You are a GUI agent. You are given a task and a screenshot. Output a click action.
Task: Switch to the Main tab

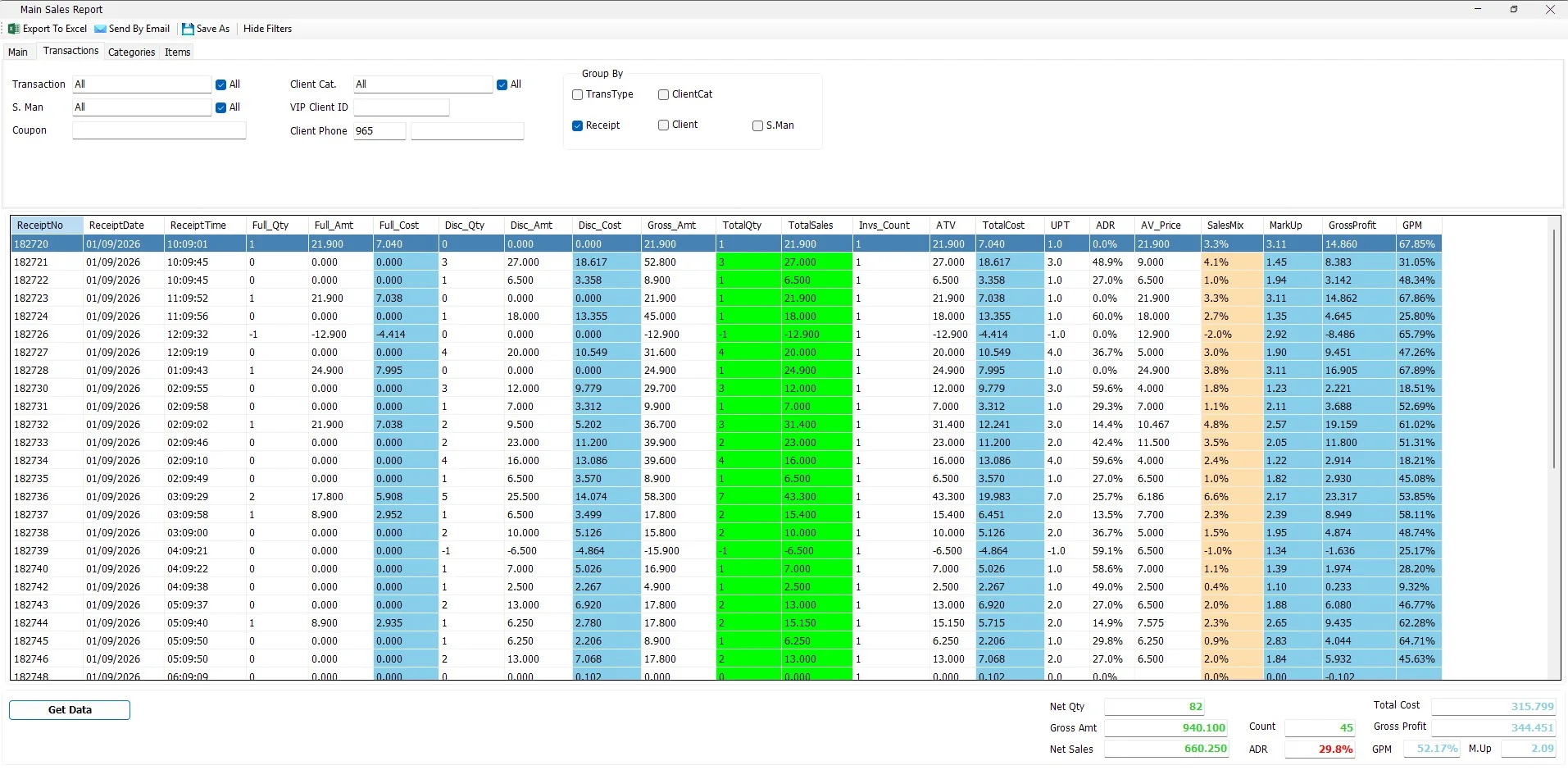(18, 52)
